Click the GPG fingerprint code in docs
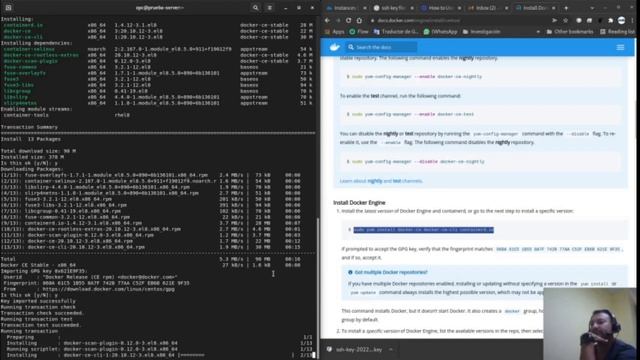640x360 pixels. tap(559, 249)
